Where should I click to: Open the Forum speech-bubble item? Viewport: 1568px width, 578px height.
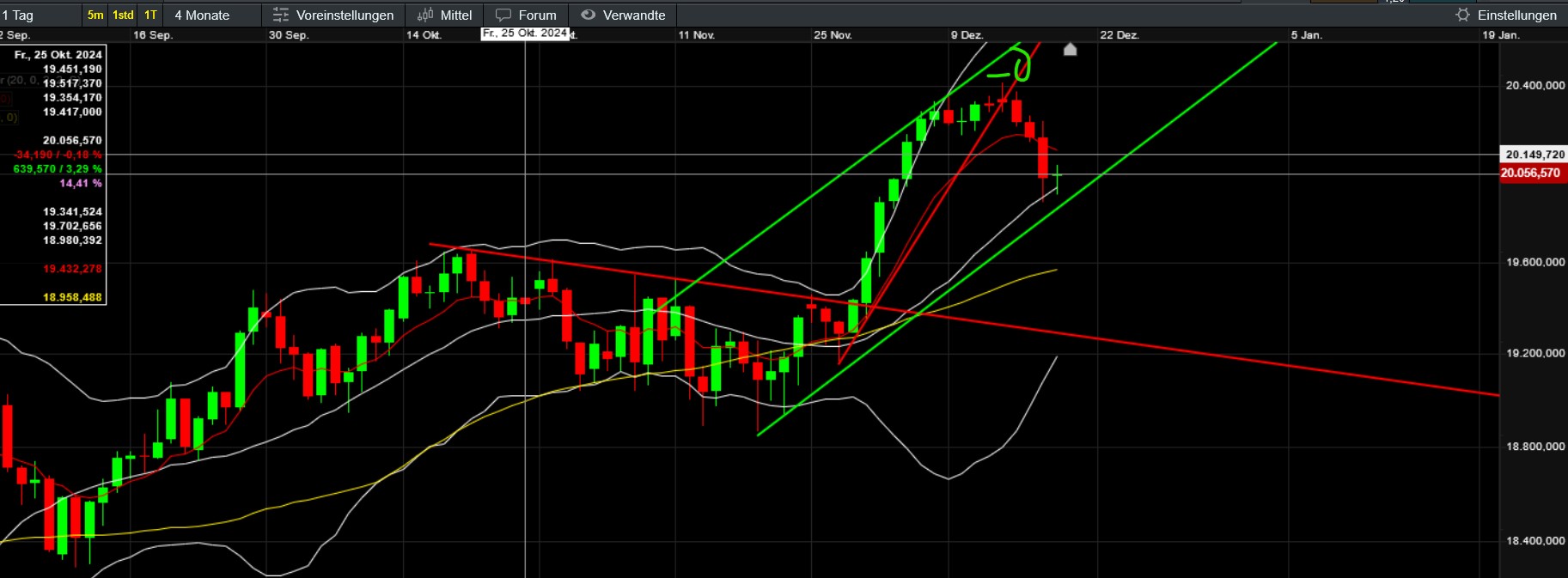tap(527, 15)
